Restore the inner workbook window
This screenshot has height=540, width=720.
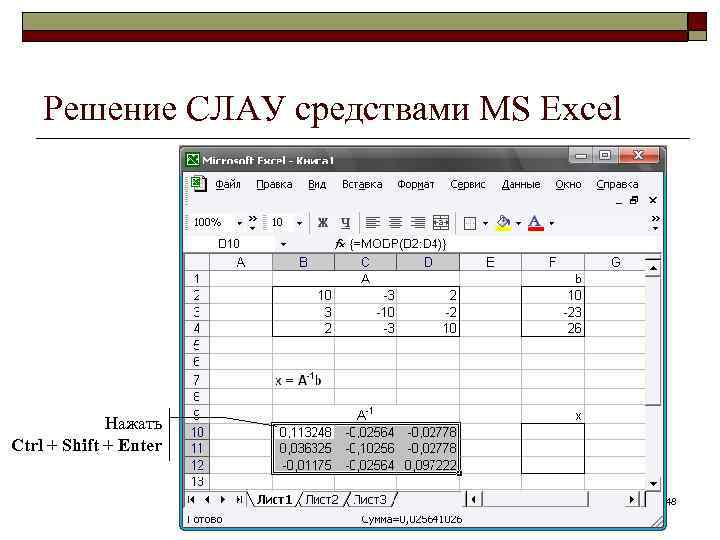634,200
